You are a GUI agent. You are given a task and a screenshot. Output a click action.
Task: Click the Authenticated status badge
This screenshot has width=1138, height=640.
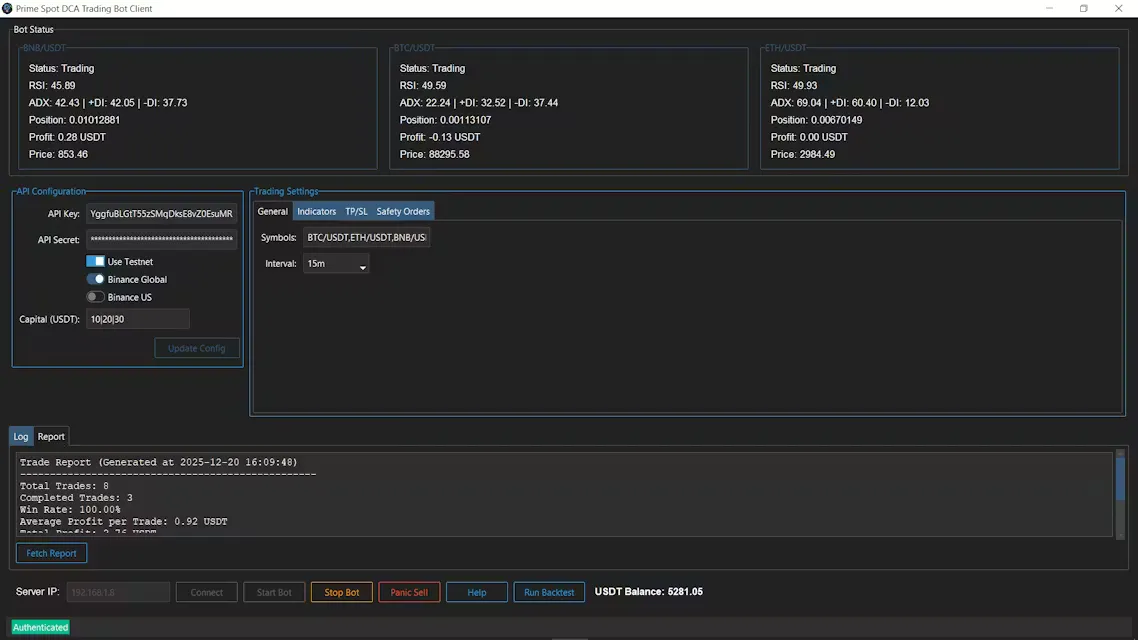tap(41, 628)
